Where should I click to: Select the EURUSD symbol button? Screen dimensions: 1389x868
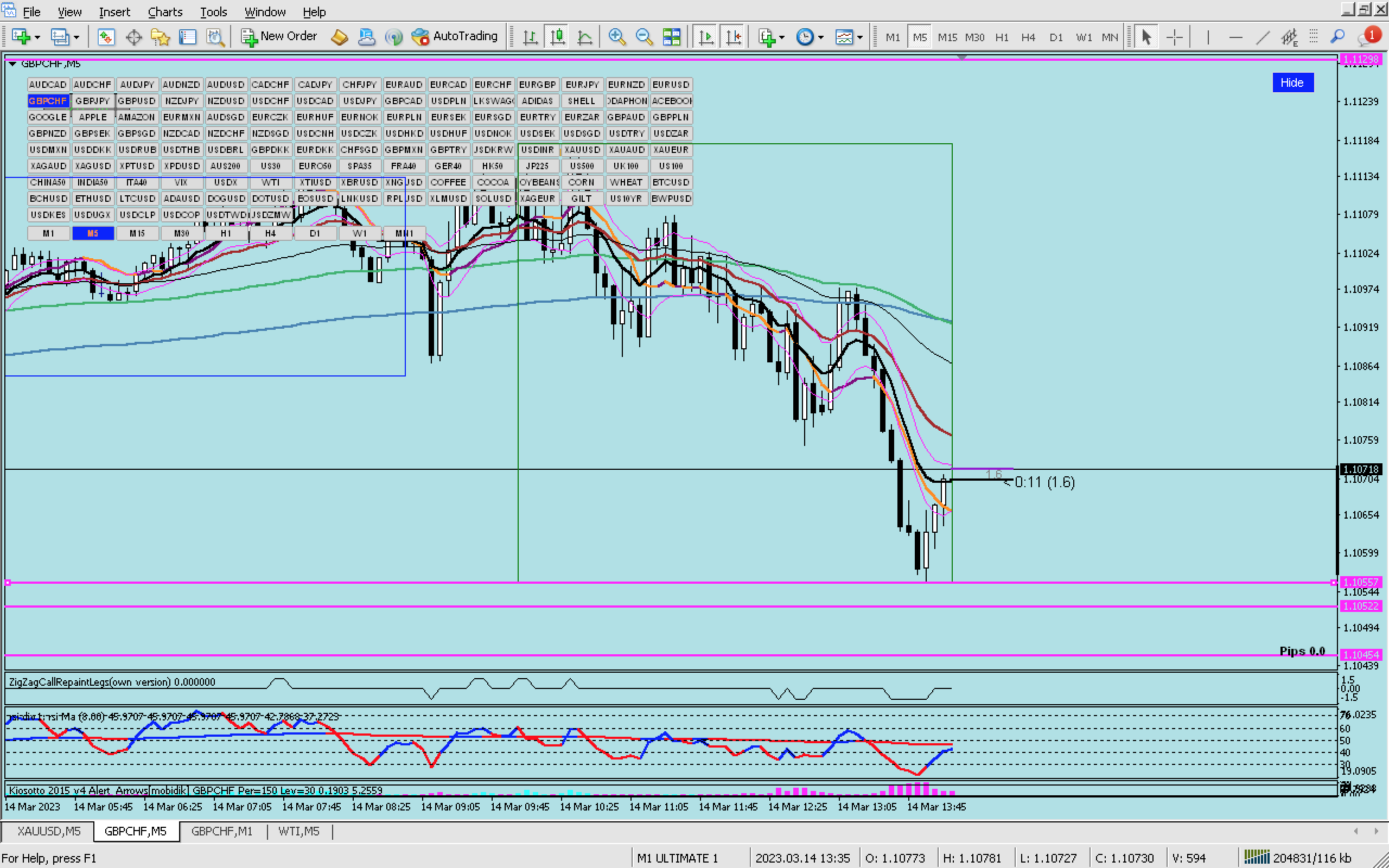(671, 85)
